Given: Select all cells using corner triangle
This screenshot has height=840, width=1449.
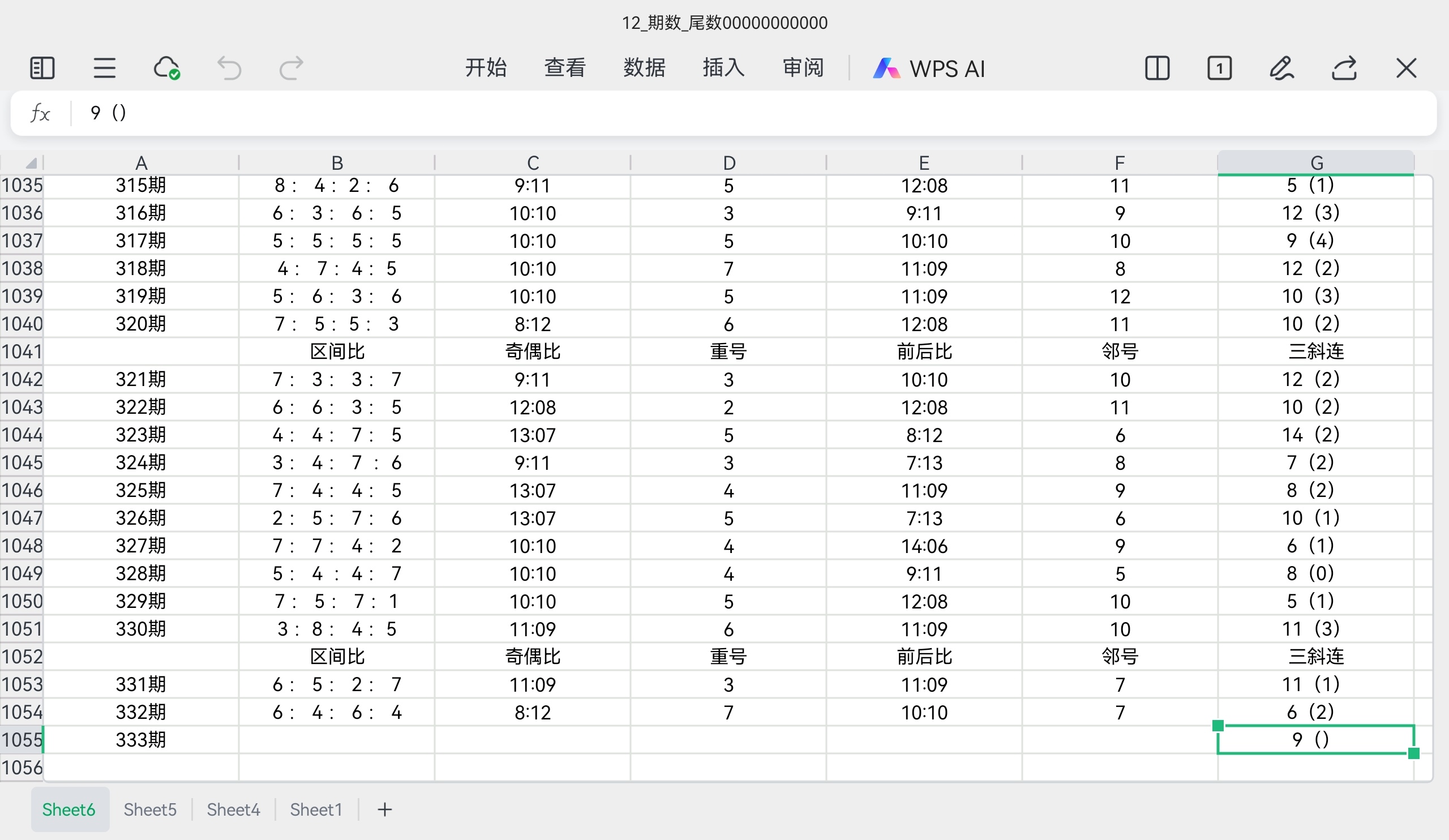Looking at the screenshot, I should tap(31, 163).
